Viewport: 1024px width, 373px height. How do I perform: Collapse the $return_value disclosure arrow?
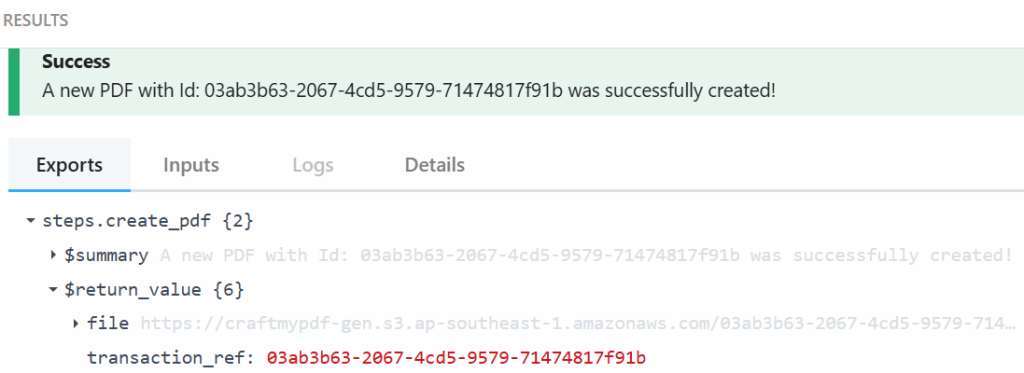click(x=54, y=289)
